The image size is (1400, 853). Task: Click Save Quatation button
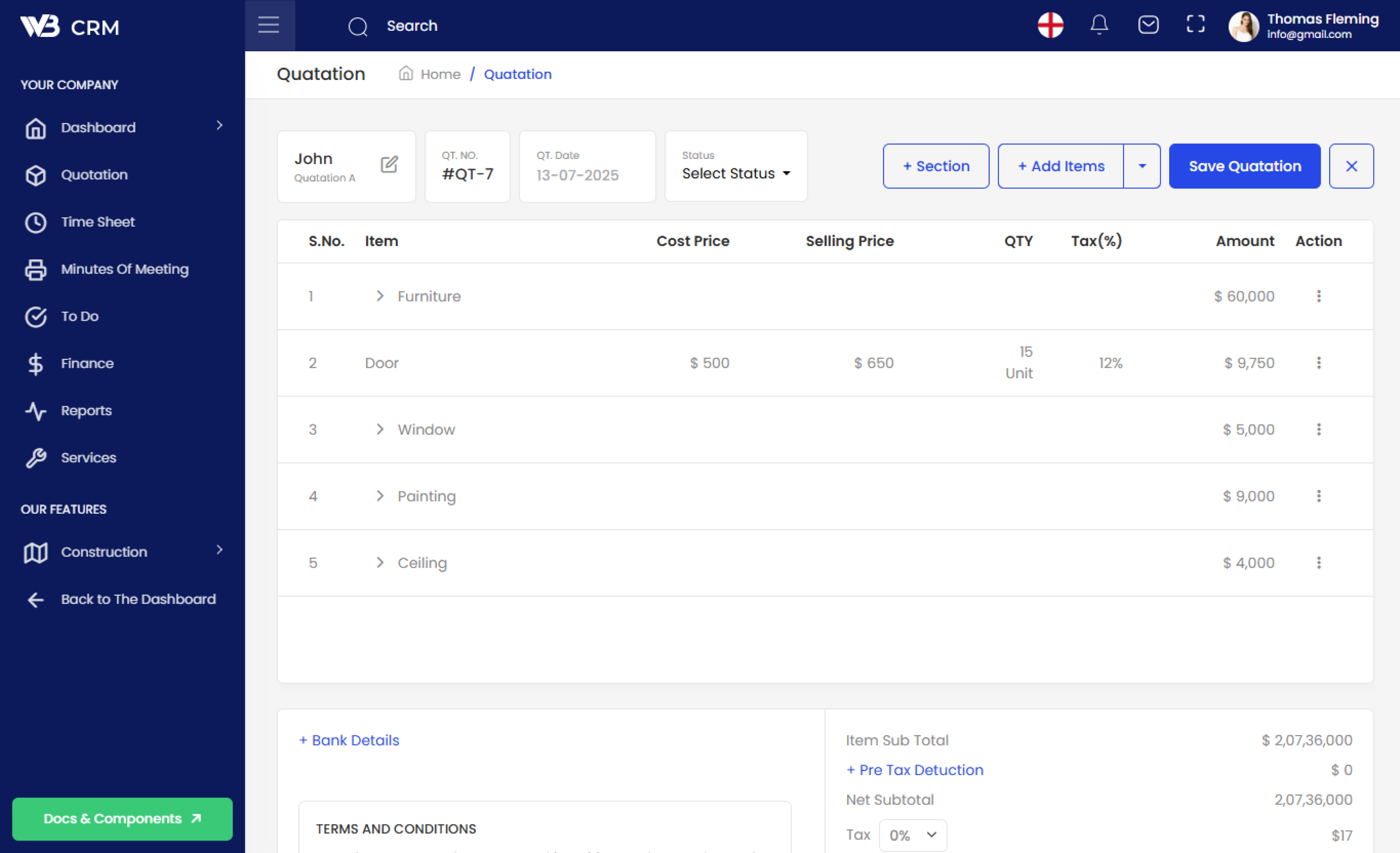click(x=1244, y=166)
